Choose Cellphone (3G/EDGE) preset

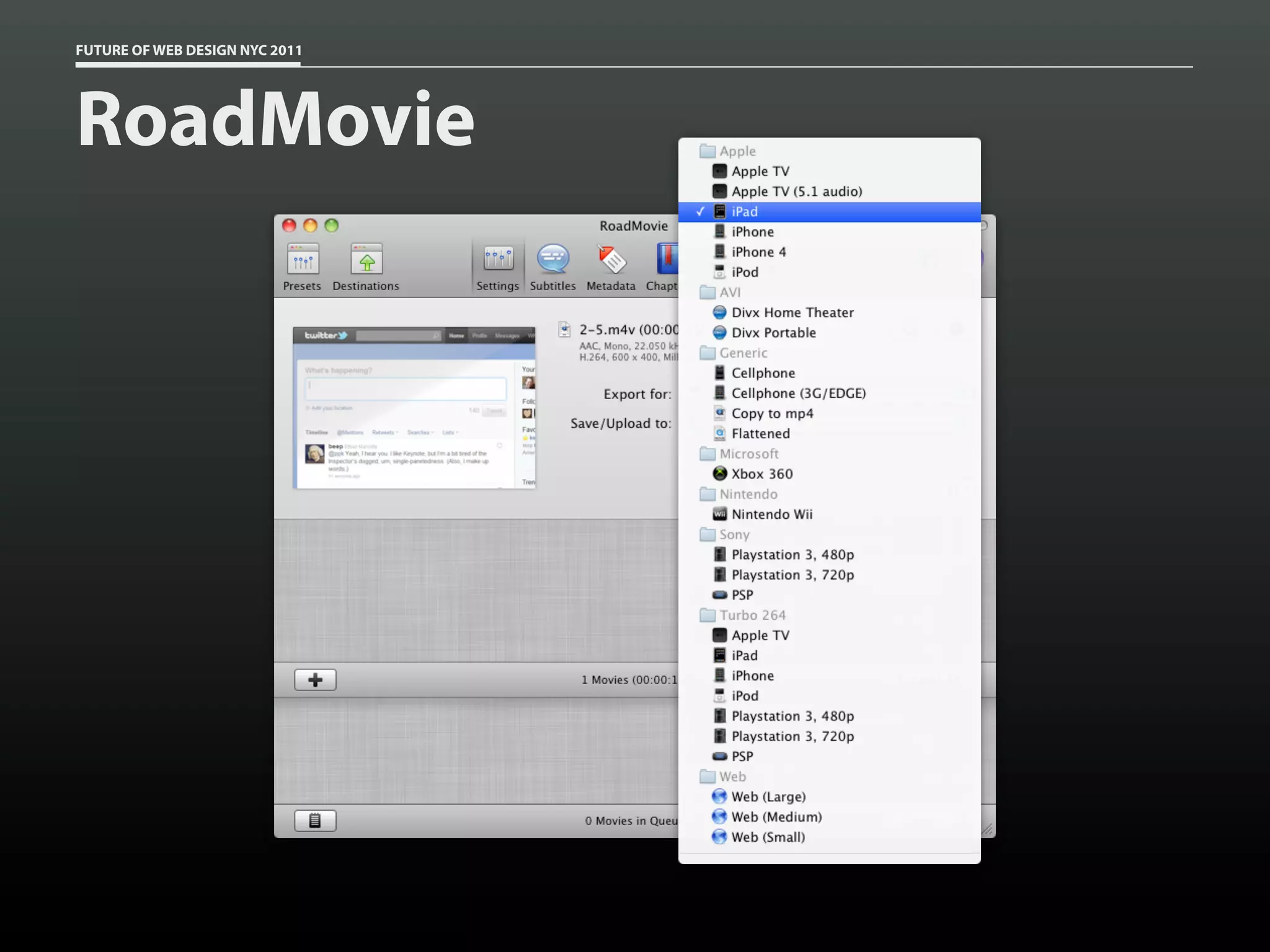[798, 394]
